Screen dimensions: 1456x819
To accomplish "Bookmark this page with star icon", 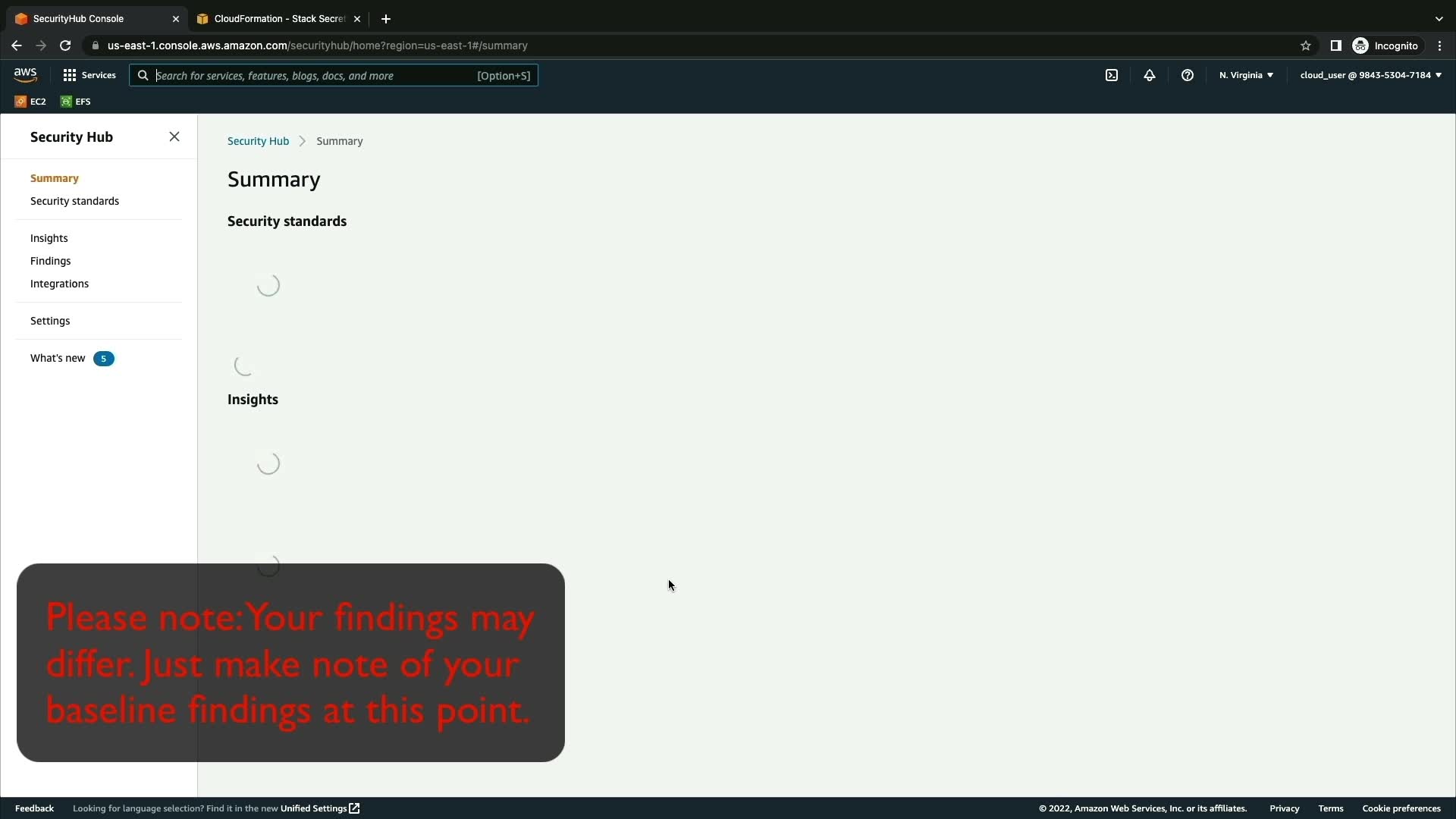I will point(1305,45).
